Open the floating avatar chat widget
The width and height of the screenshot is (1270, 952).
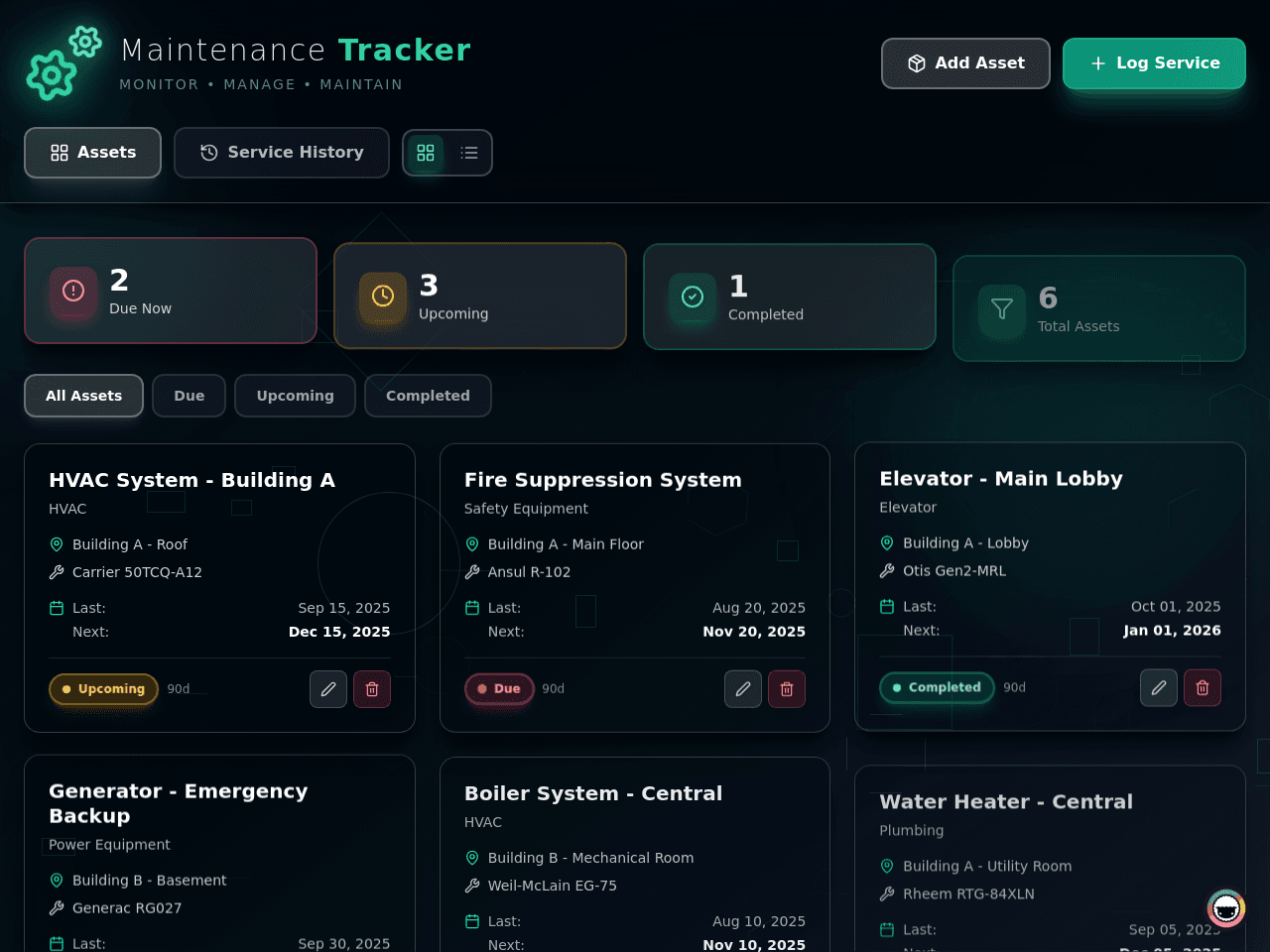tap(1226, 908)
